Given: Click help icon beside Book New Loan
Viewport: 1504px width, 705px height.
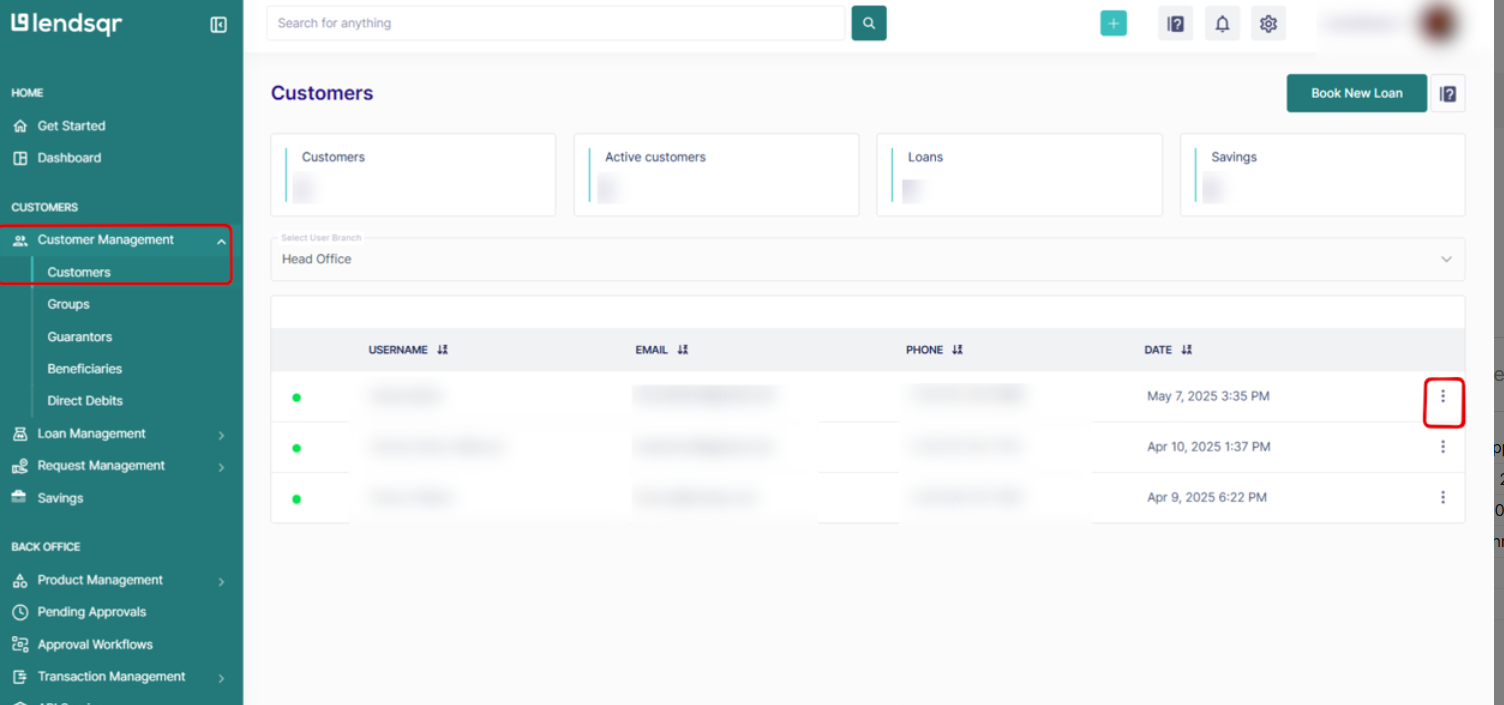Looking at the screenshot, I should point(1447,93).
